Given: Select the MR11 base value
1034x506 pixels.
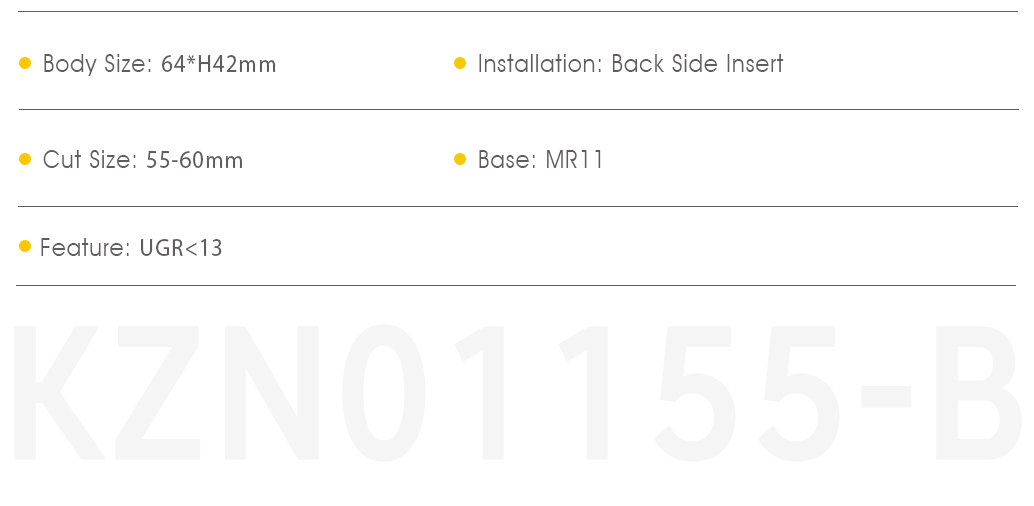Looking at the screenshot, I should (x=574, y=160).
